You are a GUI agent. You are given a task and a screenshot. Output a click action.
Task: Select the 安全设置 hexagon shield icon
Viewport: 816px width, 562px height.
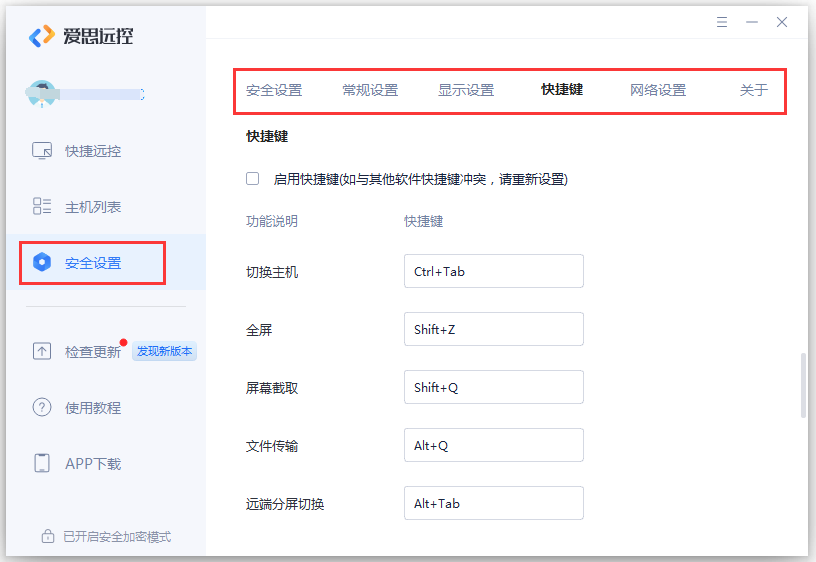tap(42, 262)
